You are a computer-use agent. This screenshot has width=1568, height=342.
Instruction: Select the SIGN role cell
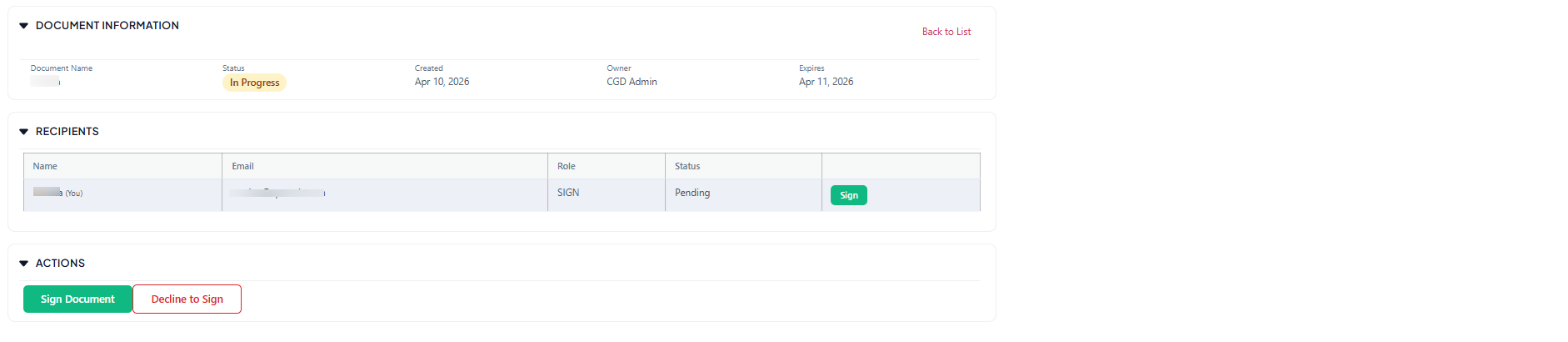(568, 193)
